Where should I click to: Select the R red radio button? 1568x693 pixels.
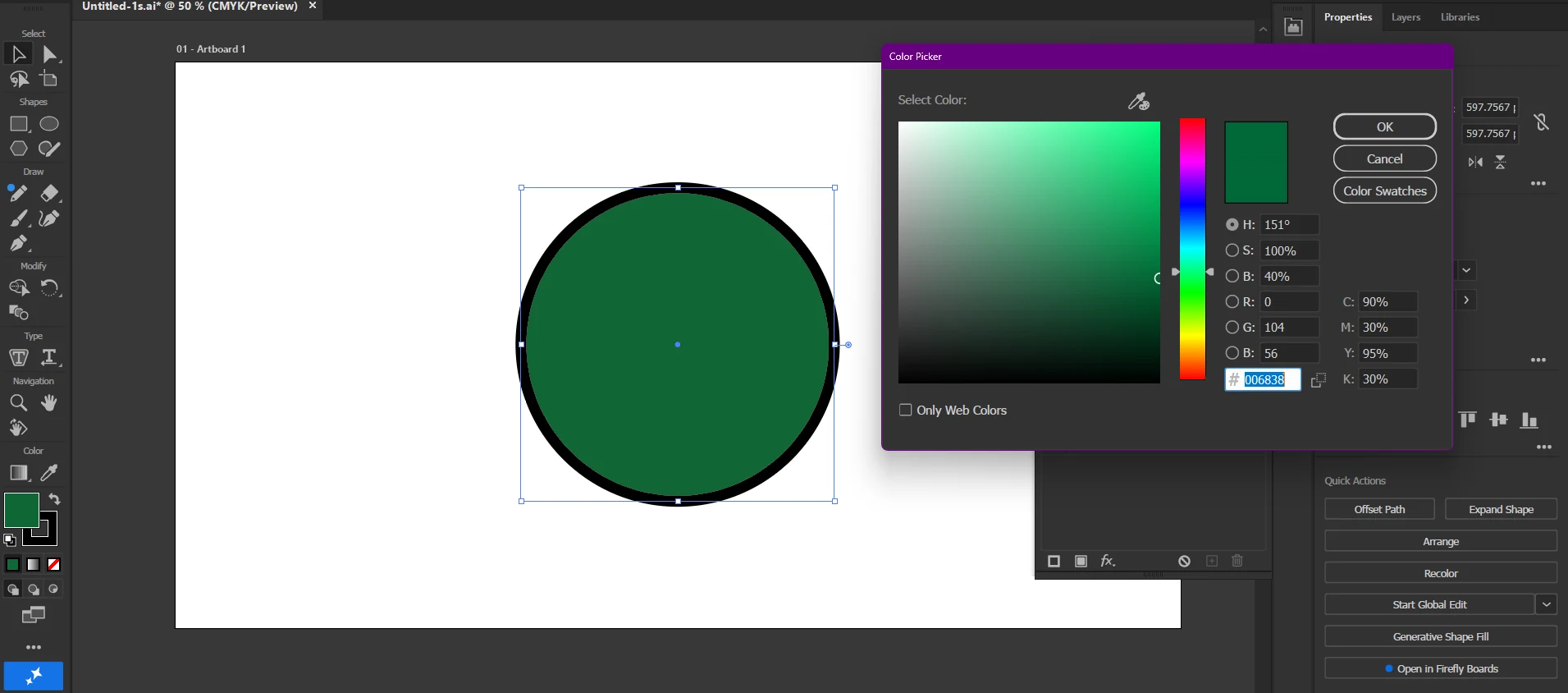(x=1232, y=301)
